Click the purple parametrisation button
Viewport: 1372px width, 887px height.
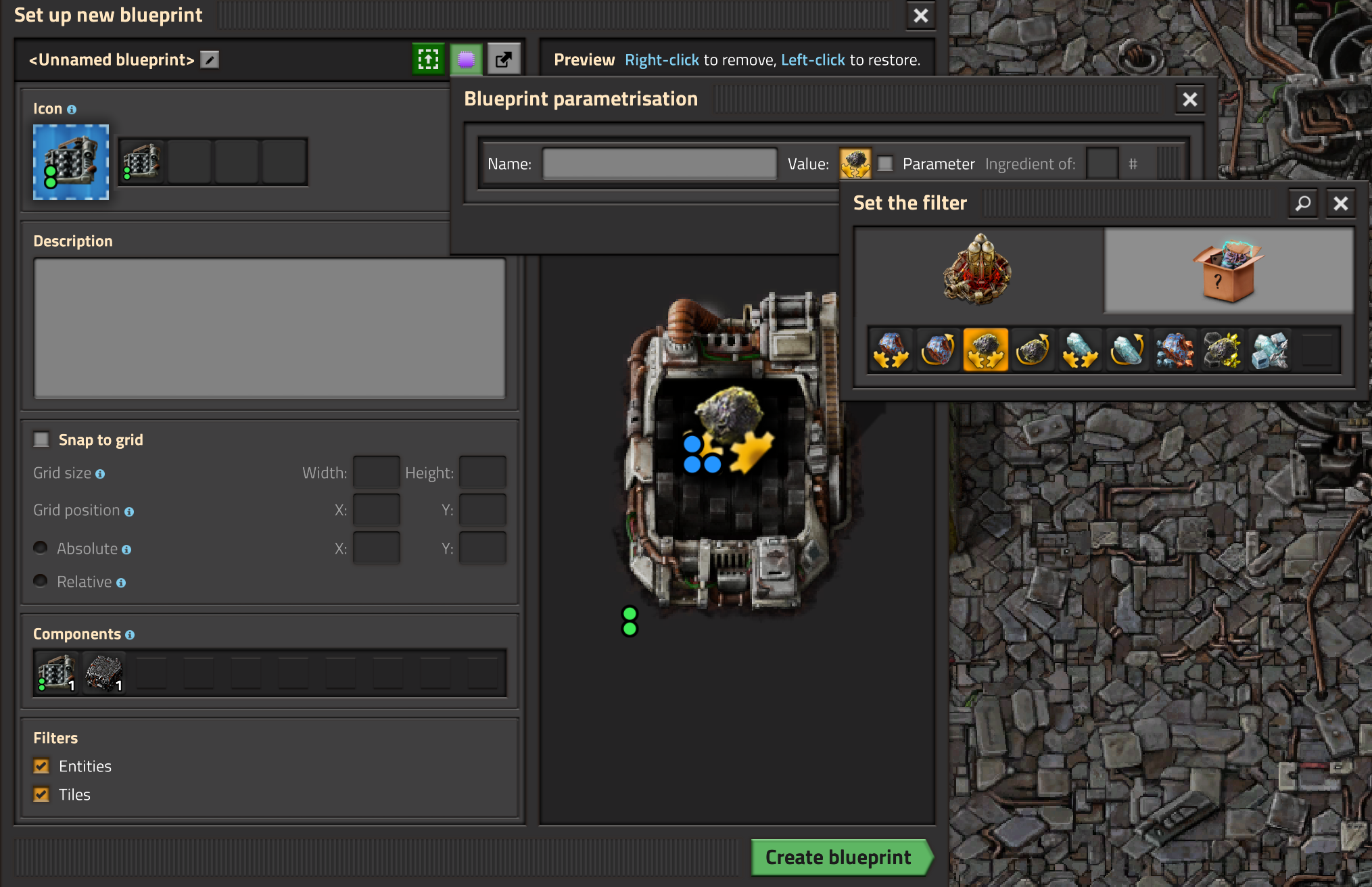tap(466, 59)
